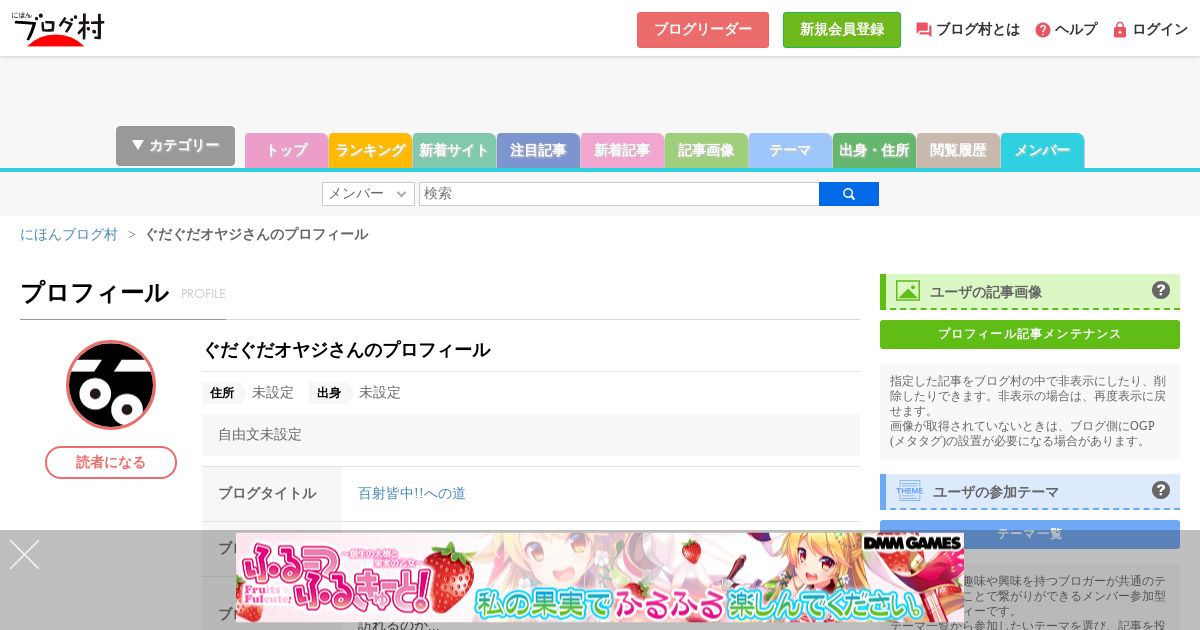Focus the 検索 text input field
Image resolution: width=1200 pixels, height=630 pixels.
[619, 194]
